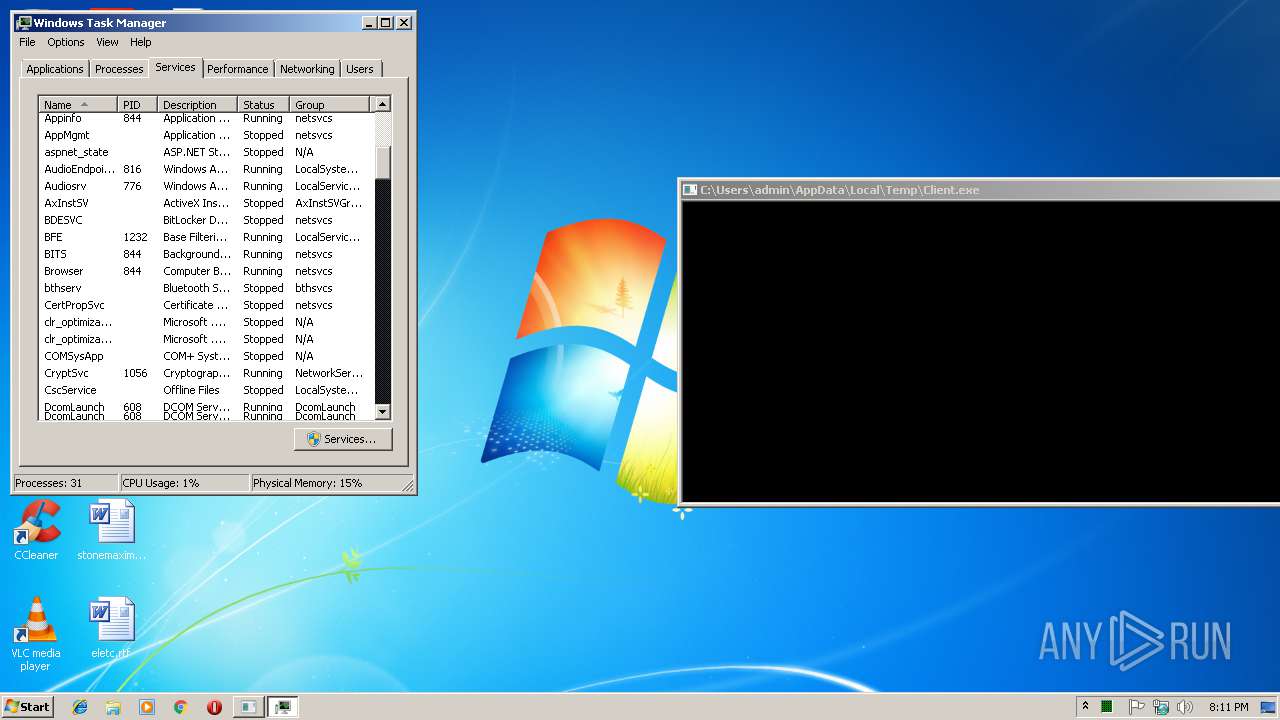
Task: Select the VLC media player shortcut
Action: [36, 635]
